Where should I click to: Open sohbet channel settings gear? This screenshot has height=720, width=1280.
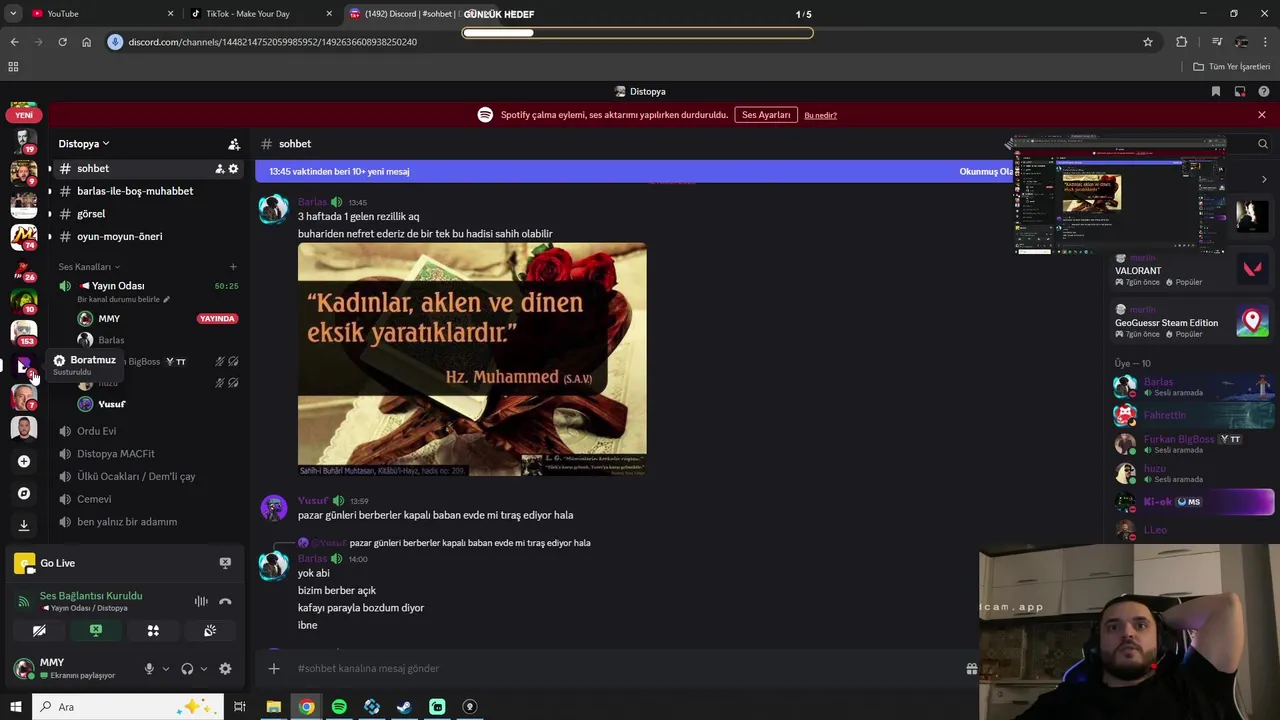point(233,169)
